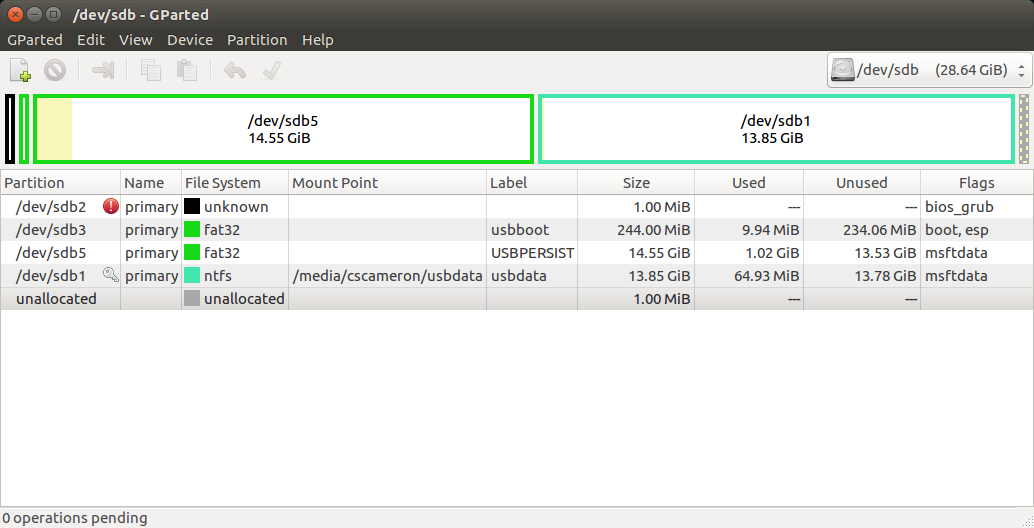The width and height of the screenshot is (1034, 528).
Task: Select the unallocated row in partition table
Action: [x=516, y=299]
